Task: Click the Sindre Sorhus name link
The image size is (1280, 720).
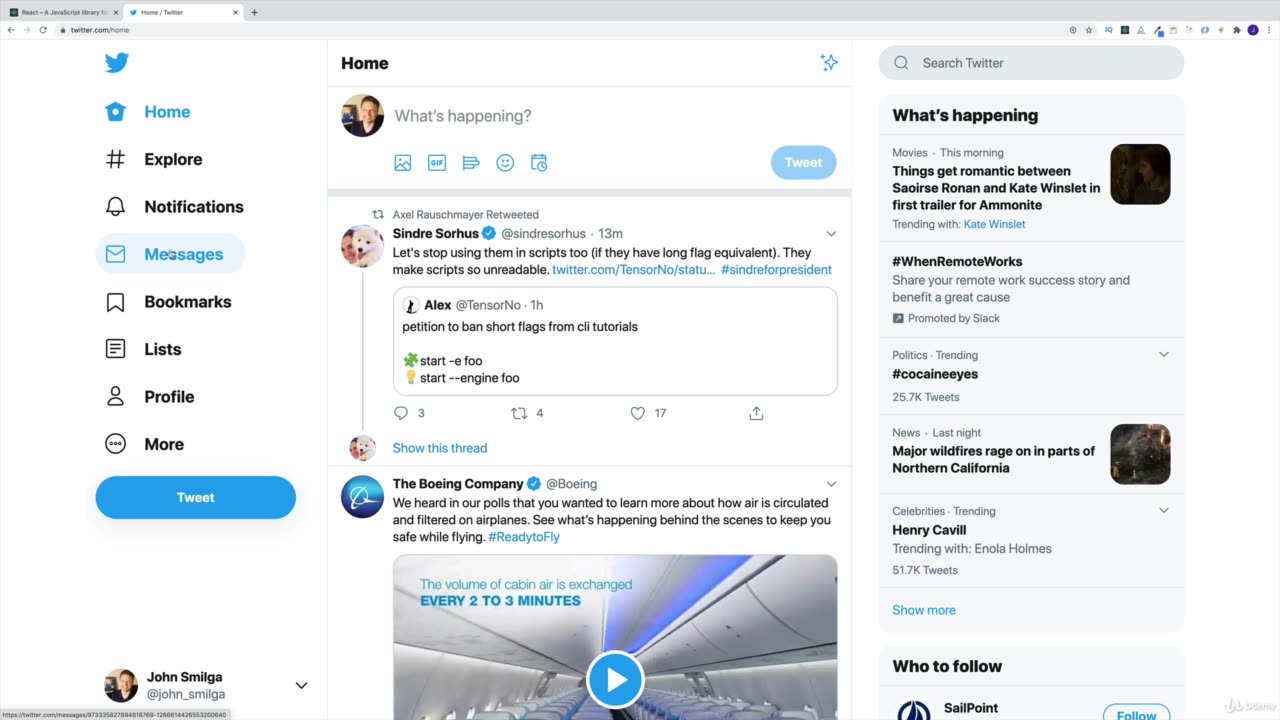Action: click(436, 234)
